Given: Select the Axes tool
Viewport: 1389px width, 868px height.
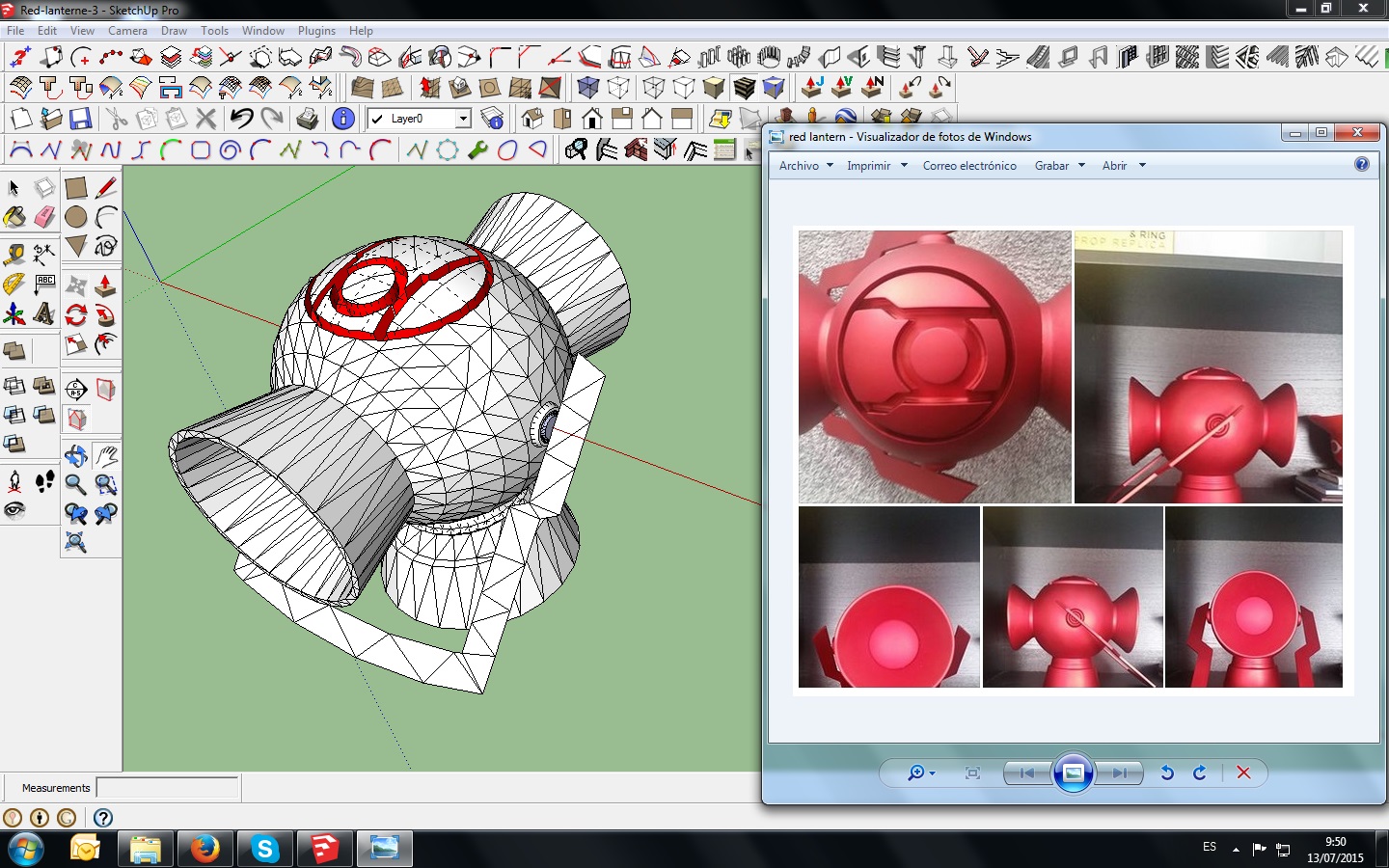Looking at the screenshot, I should (x=14, y=314).
